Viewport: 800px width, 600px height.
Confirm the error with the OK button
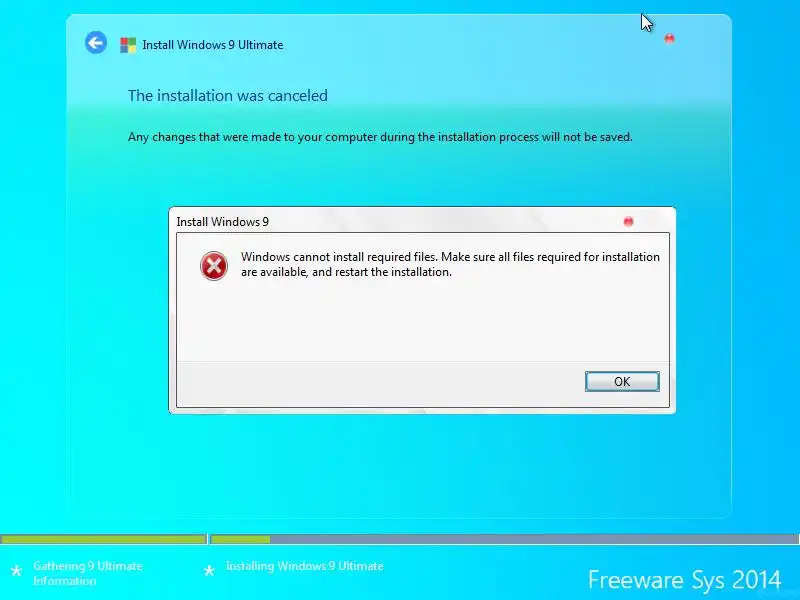tap(622, 382)
